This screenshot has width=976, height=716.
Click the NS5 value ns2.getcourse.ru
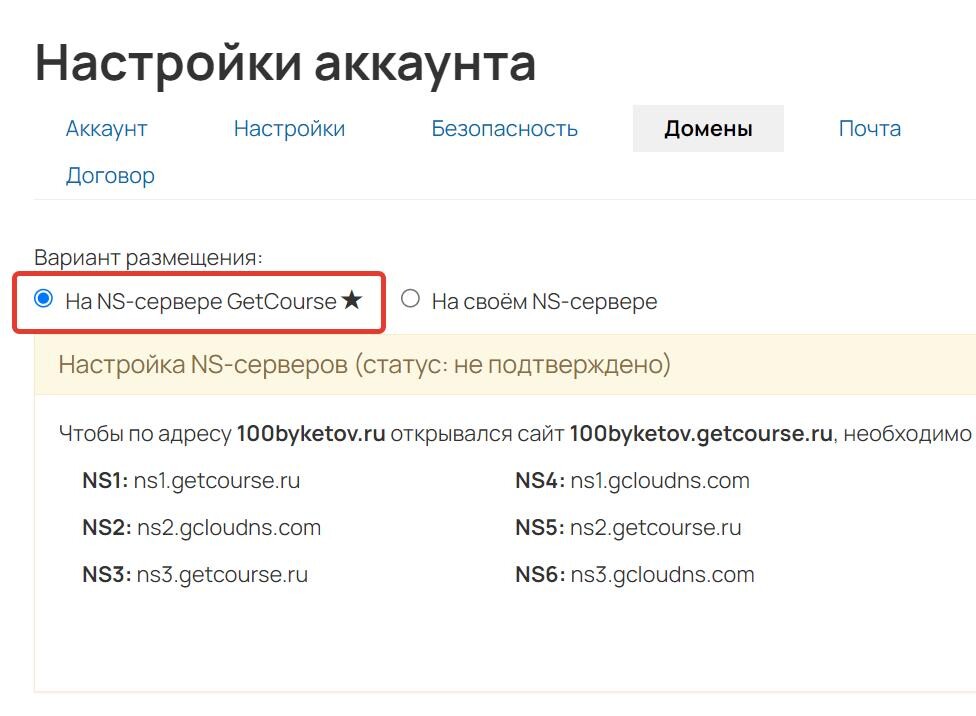655,528
